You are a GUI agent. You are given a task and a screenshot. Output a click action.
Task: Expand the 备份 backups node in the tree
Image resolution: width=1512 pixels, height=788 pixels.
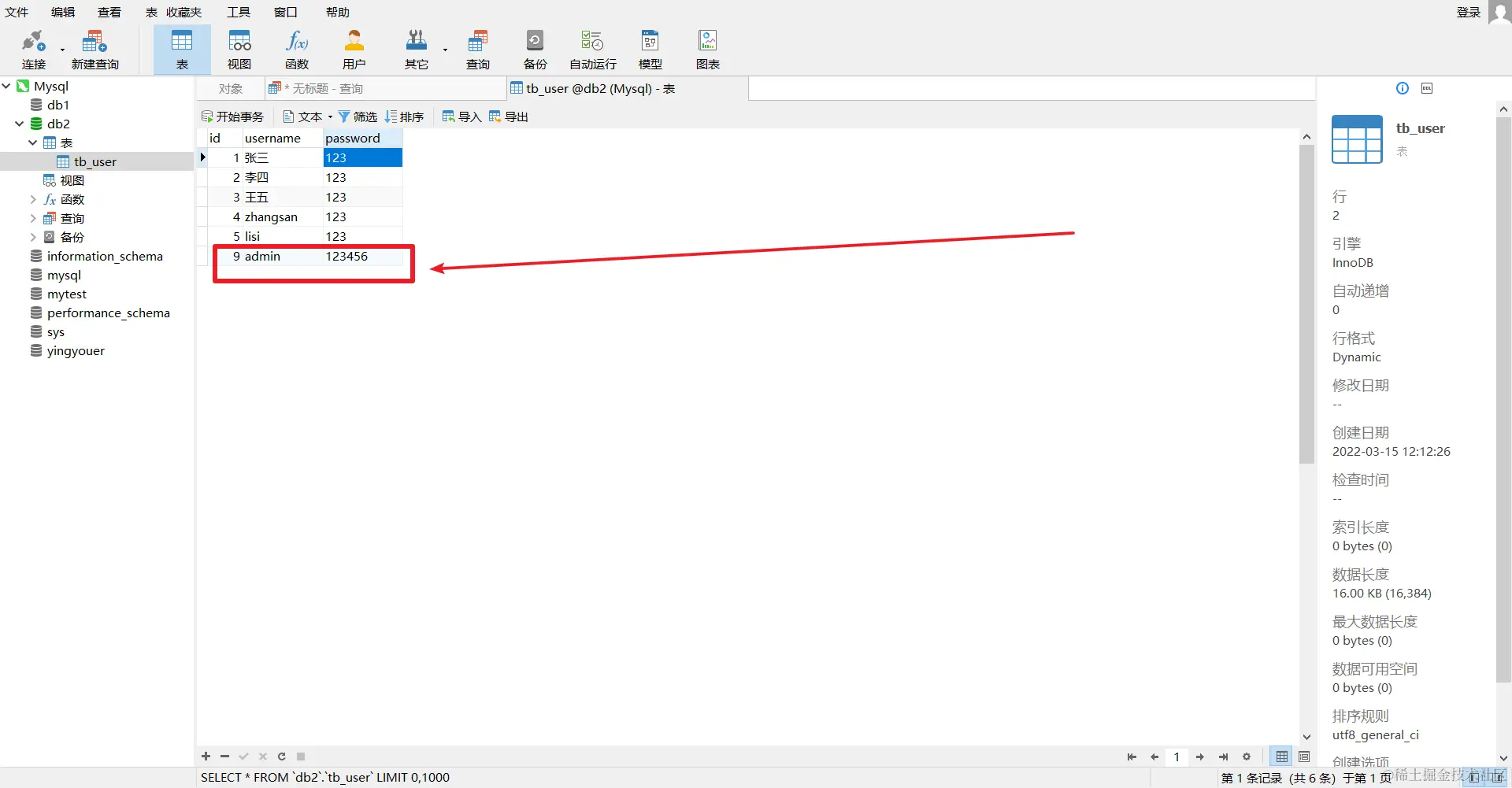(x=32, y=237)
